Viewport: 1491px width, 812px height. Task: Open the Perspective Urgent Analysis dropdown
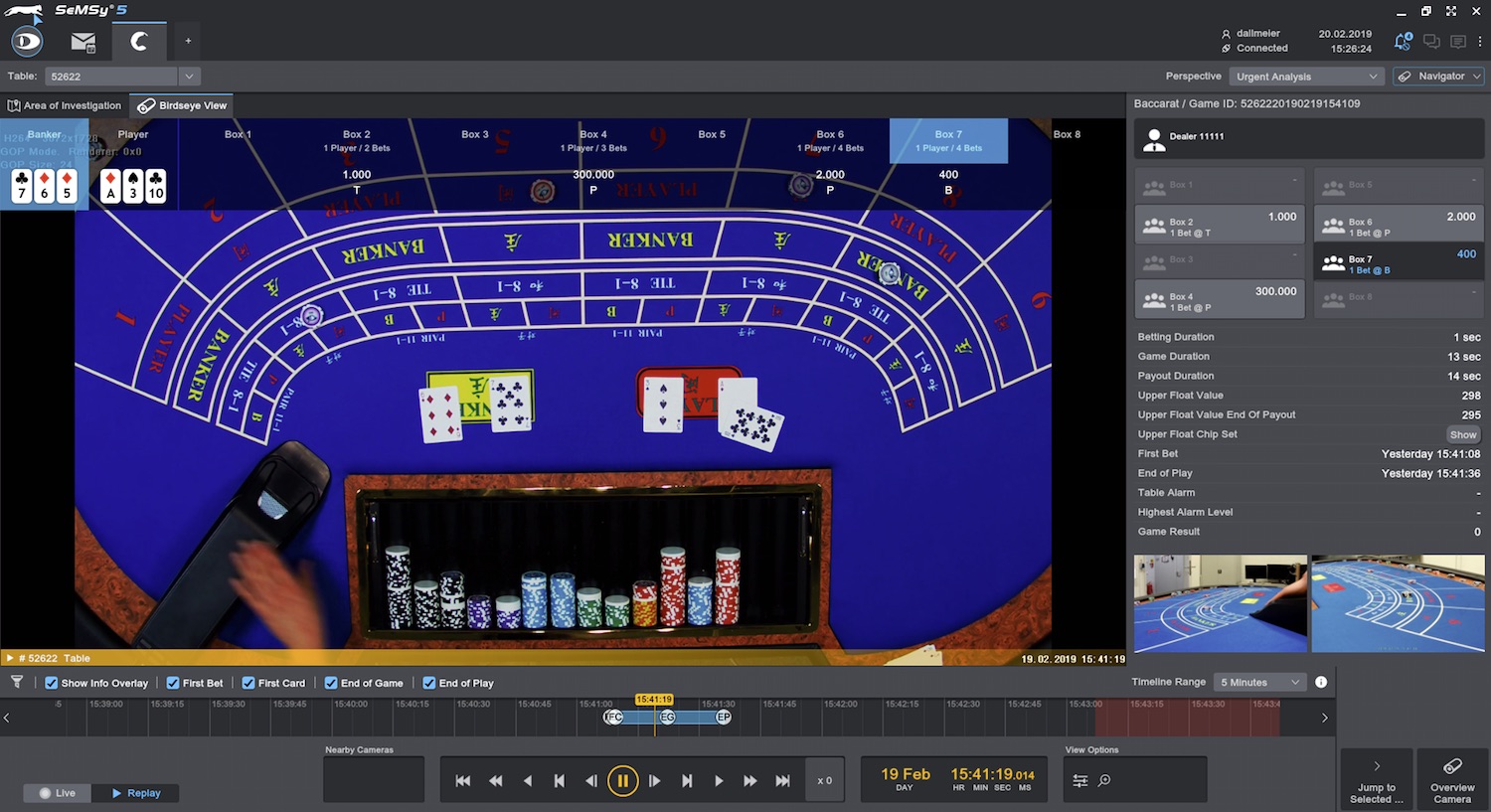(x=1306, y=77)
